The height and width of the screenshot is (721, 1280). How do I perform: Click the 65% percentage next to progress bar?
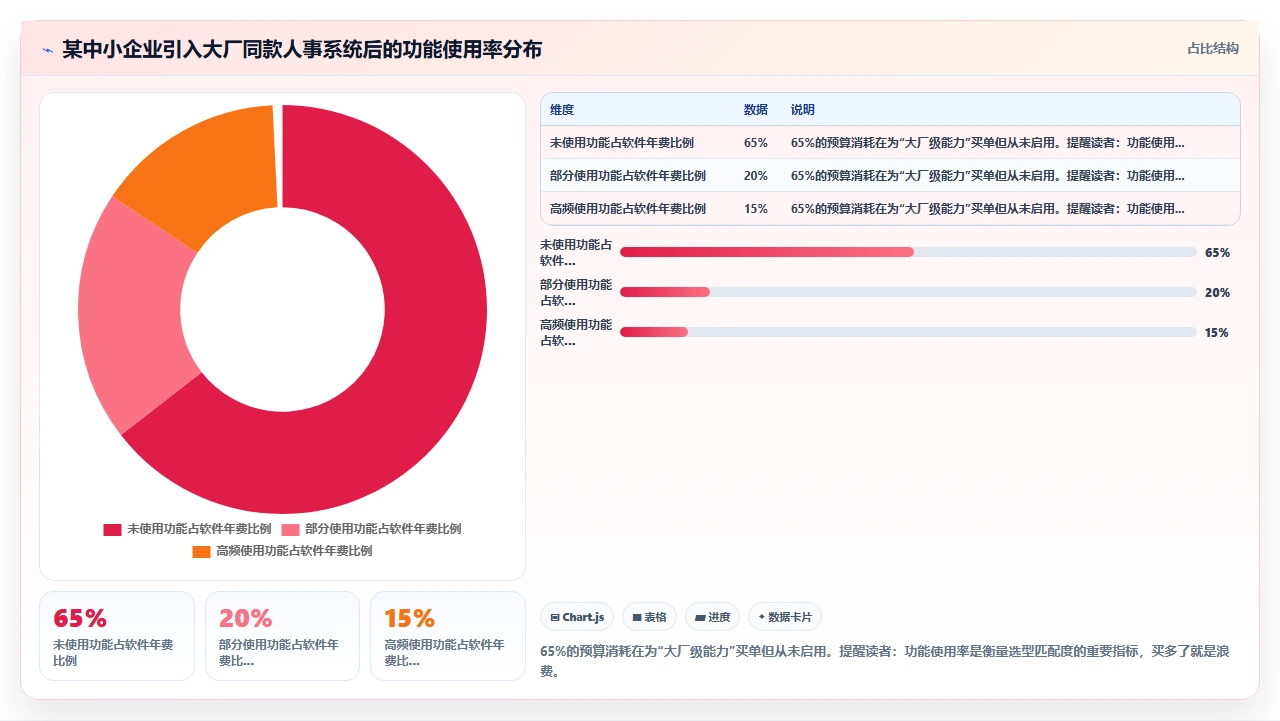[x=1217, y=253]
